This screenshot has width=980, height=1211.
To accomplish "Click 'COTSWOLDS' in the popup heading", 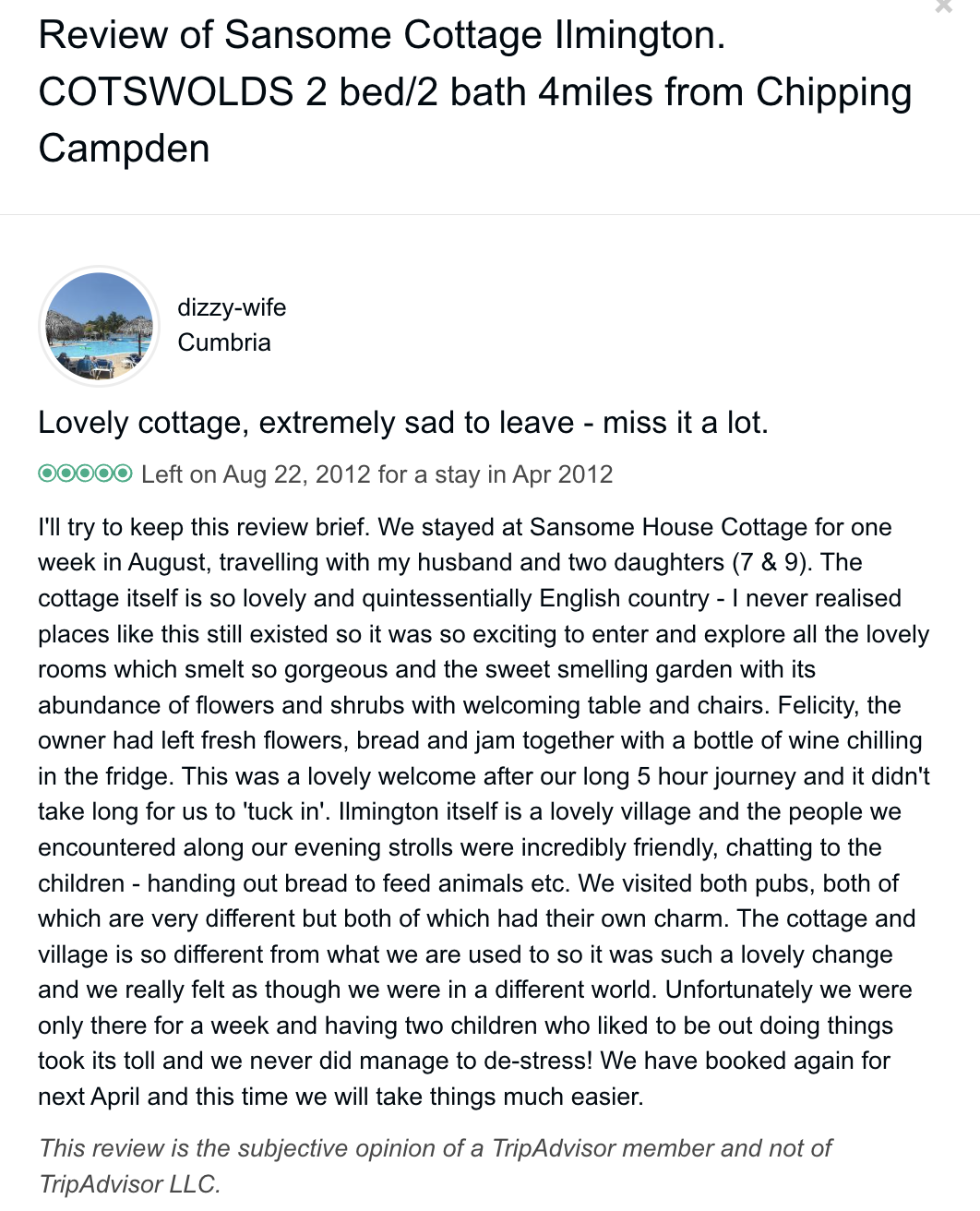I will click(x=166, y=92).
